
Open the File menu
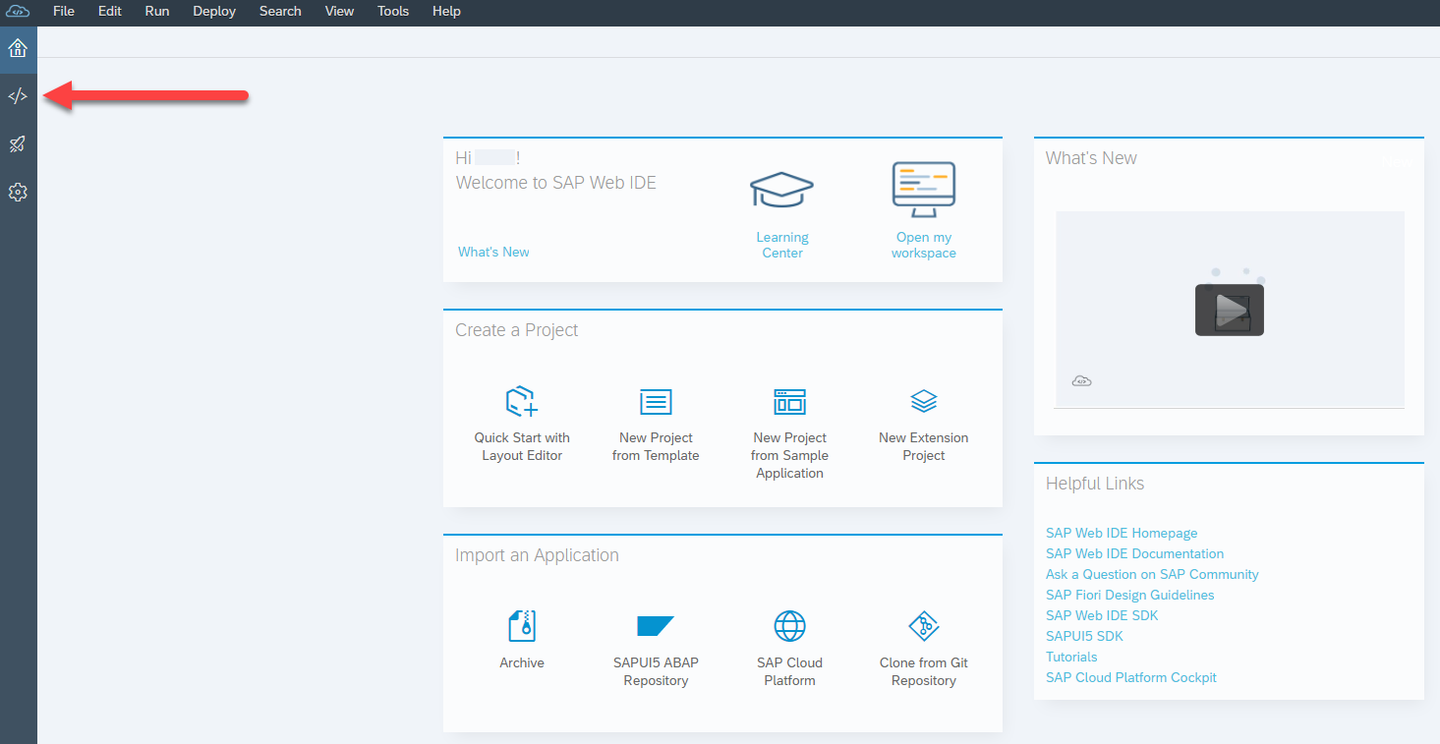[63, 11]
